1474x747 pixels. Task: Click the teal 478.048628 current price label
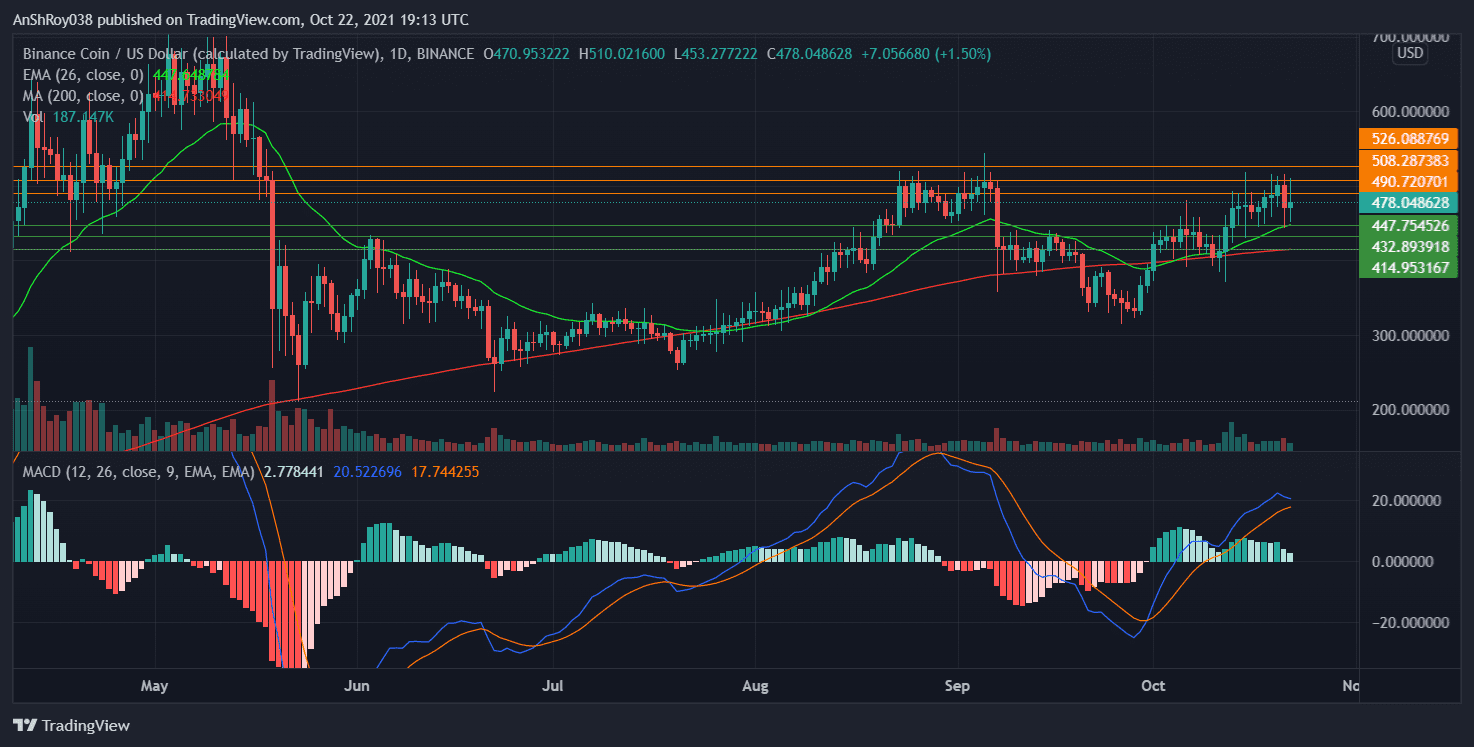1409,203
